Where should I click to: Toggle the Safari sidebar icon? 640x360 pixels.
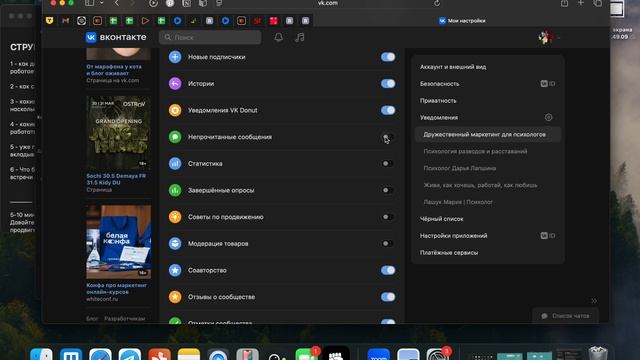(x=89, y=3)
